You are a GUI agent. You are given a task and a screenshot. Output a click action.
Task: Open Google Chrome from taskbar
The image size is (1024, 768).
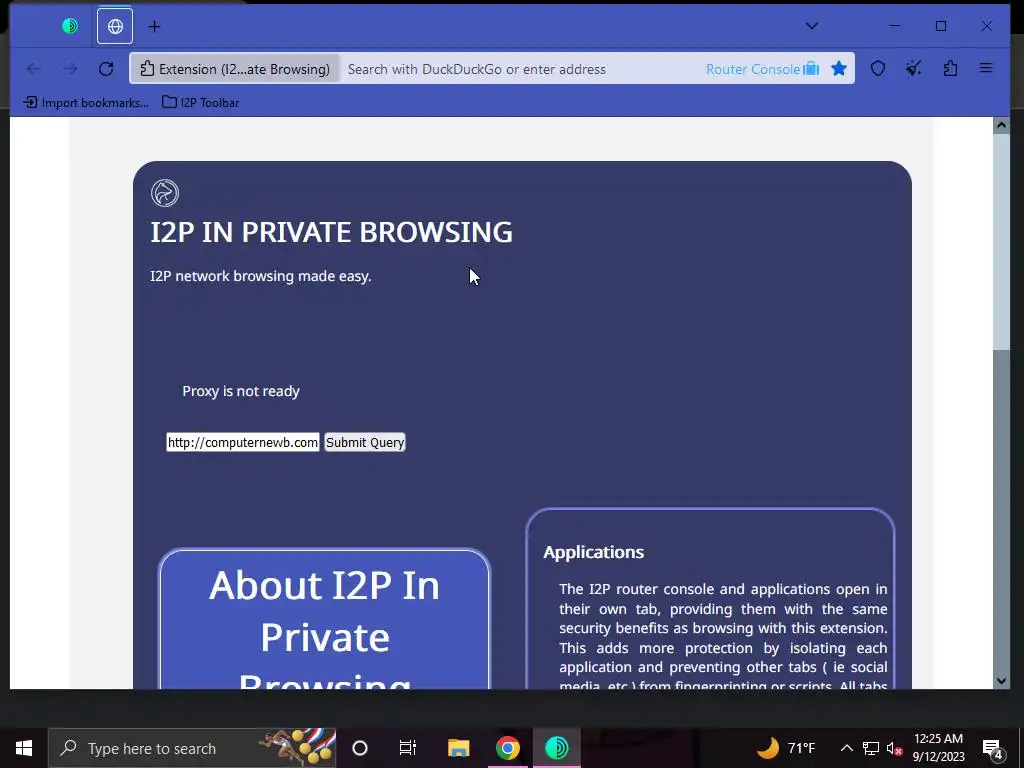point(507,748)
